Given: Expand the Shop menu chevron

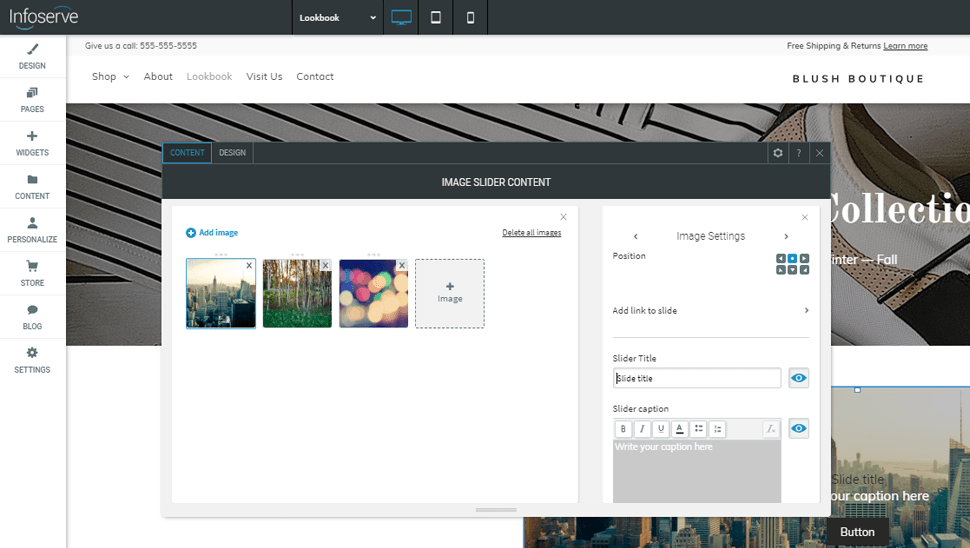Looking at the screenshot, I should [126, 77].
